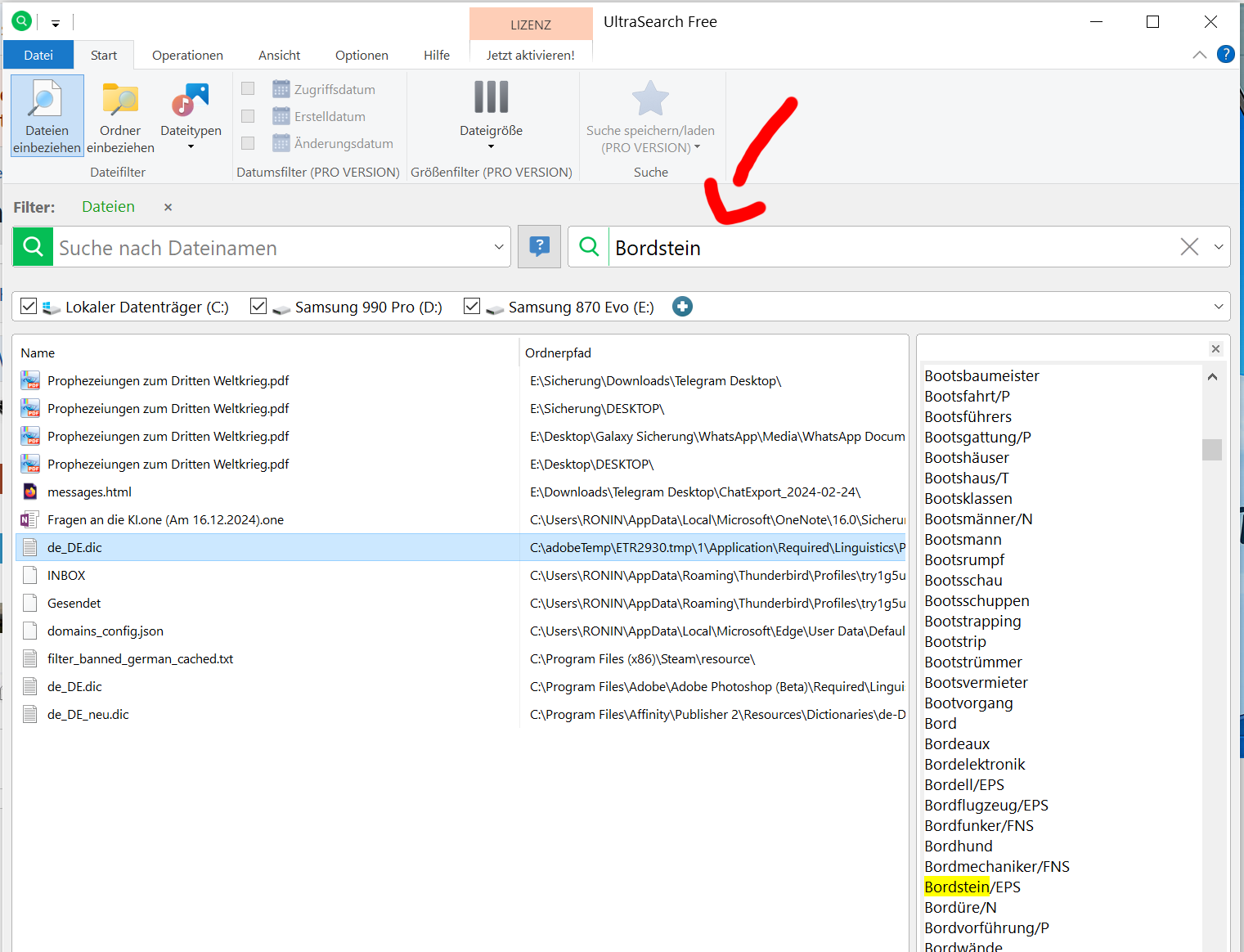Image resolution: width=1244 pixels, height=952 pixels.
Task: Remove the Dateien filter with the X
Action: pos(168,207)
